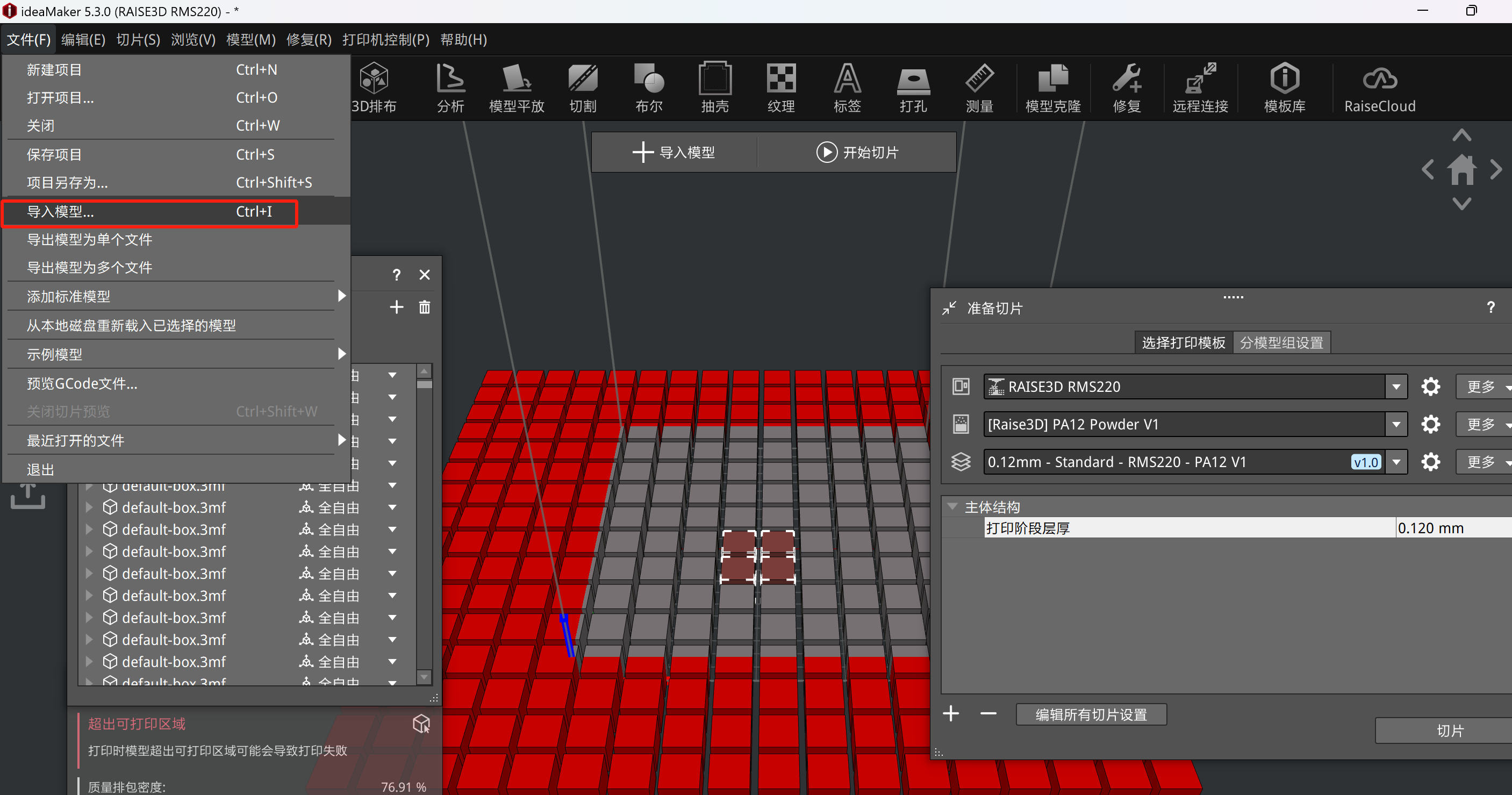Screen dimensions: 1512x795
Task: Select the 标签 label tool
Action: (x=847, y=88)
